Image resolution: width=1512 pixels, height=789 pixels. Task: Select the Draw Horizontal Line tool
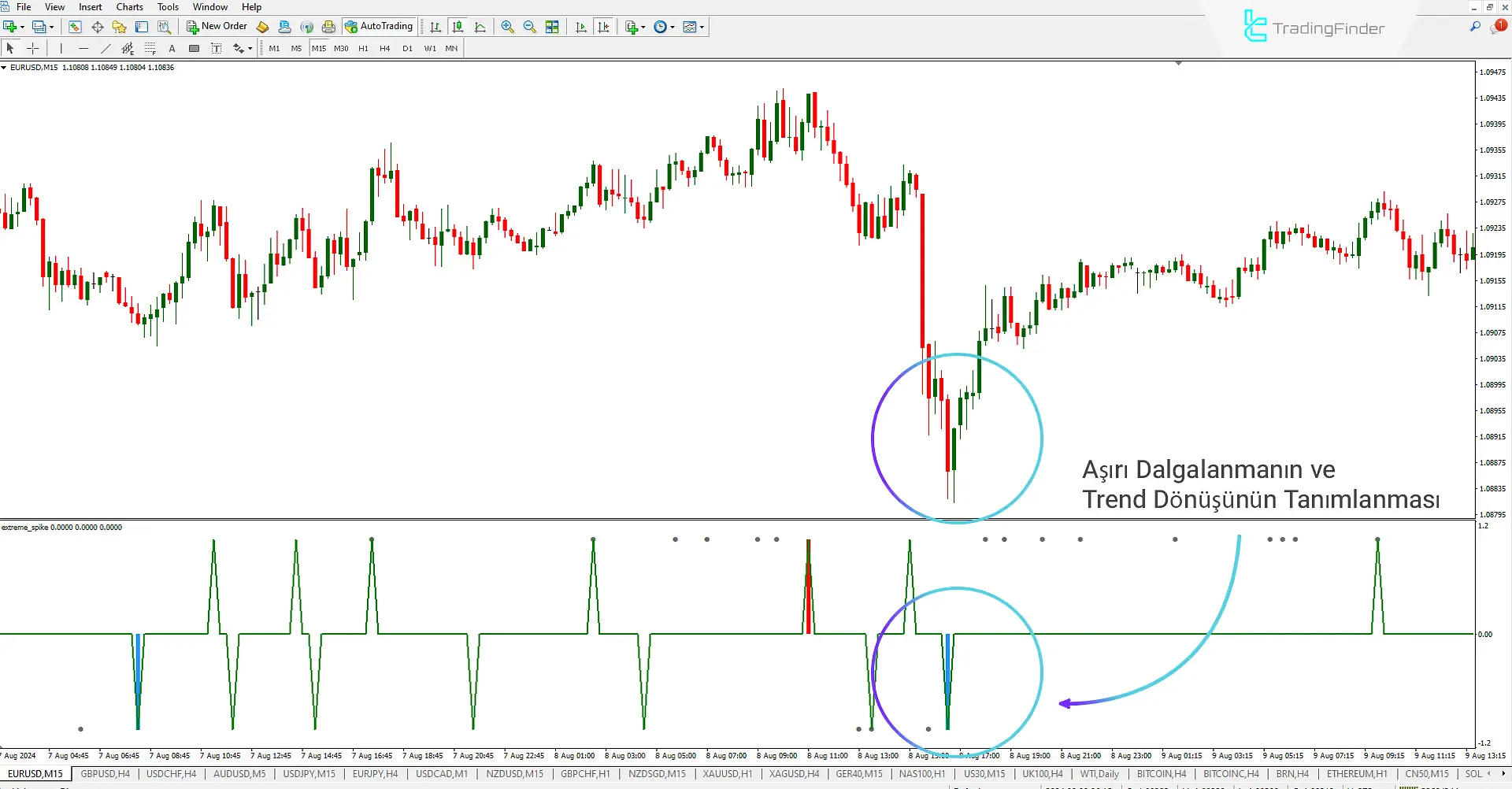pyautogui.click(x=83, y=49)
